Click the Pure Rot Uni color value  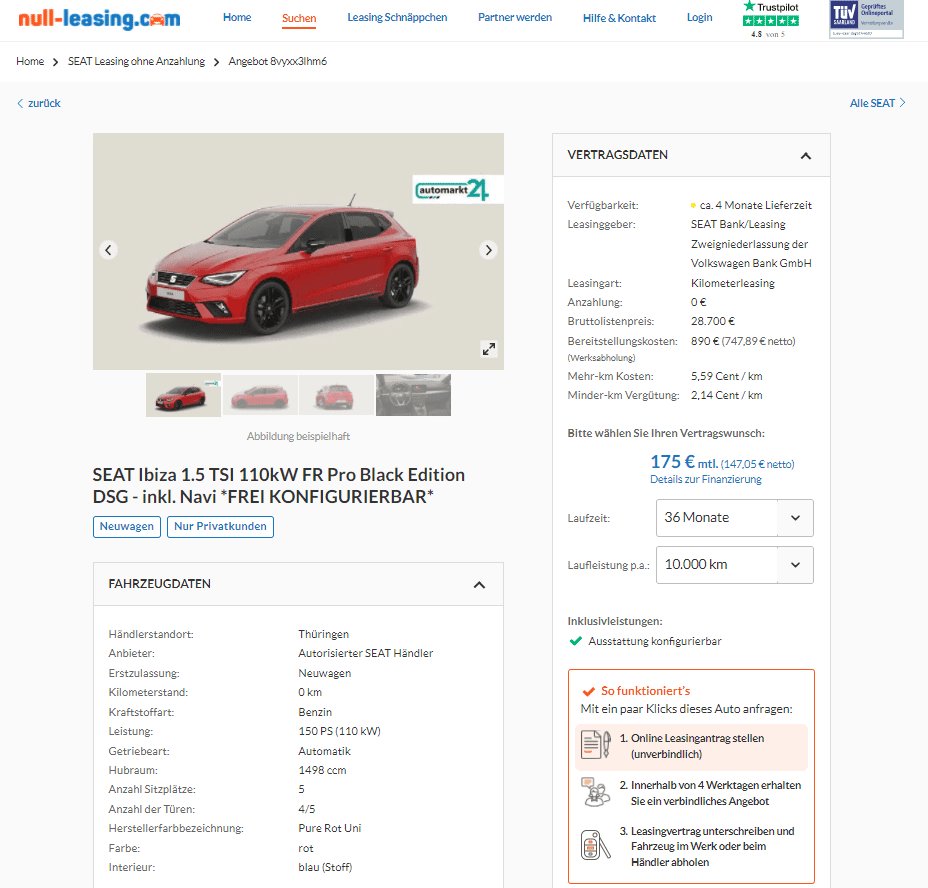point(330,828)
